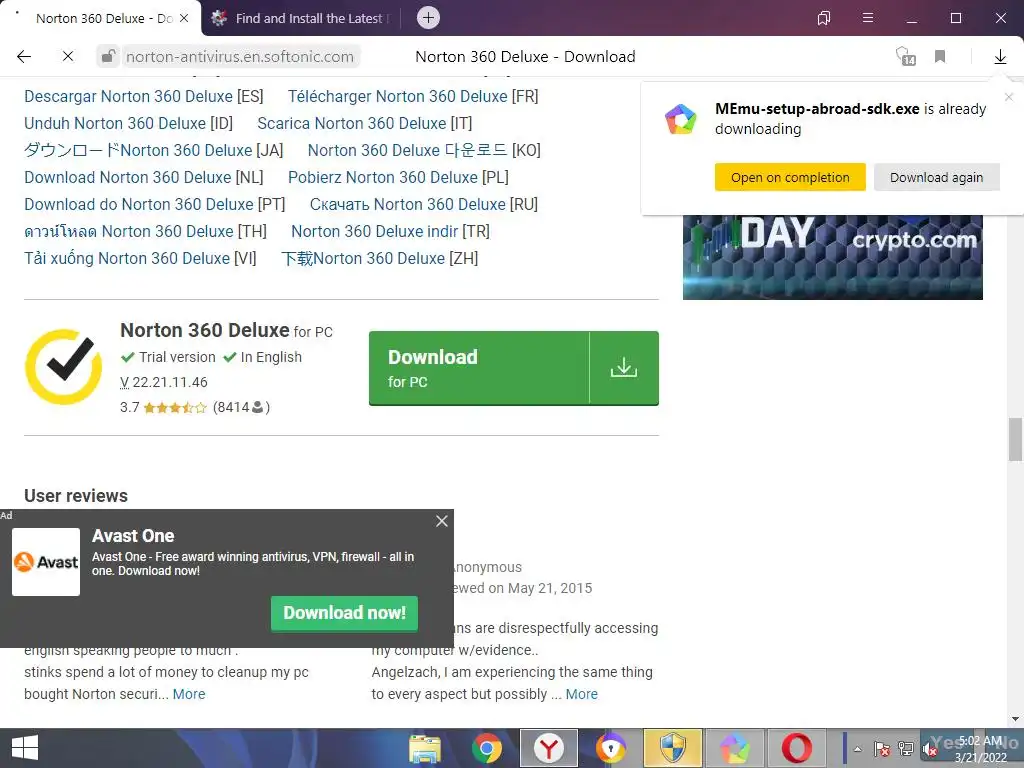Click the address bar URL field
Viewport: 1024px width, 768px height.
click(x=240, y=57)
